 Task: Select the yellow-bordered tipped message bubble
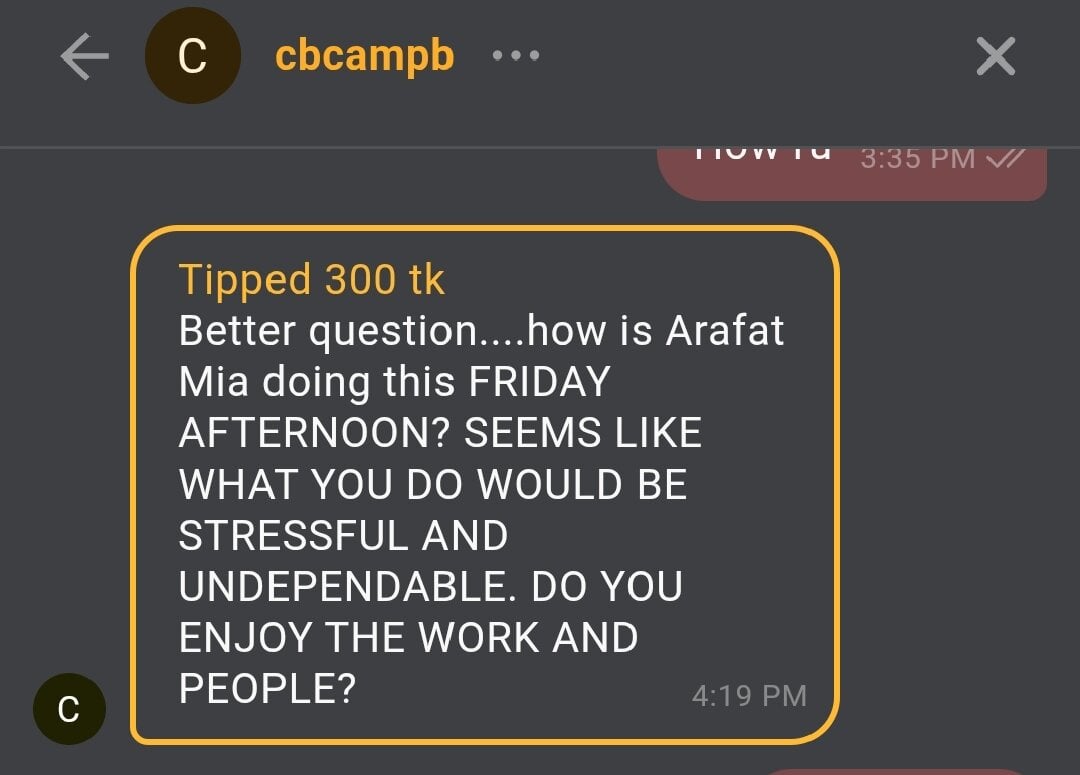pos(484,485)
